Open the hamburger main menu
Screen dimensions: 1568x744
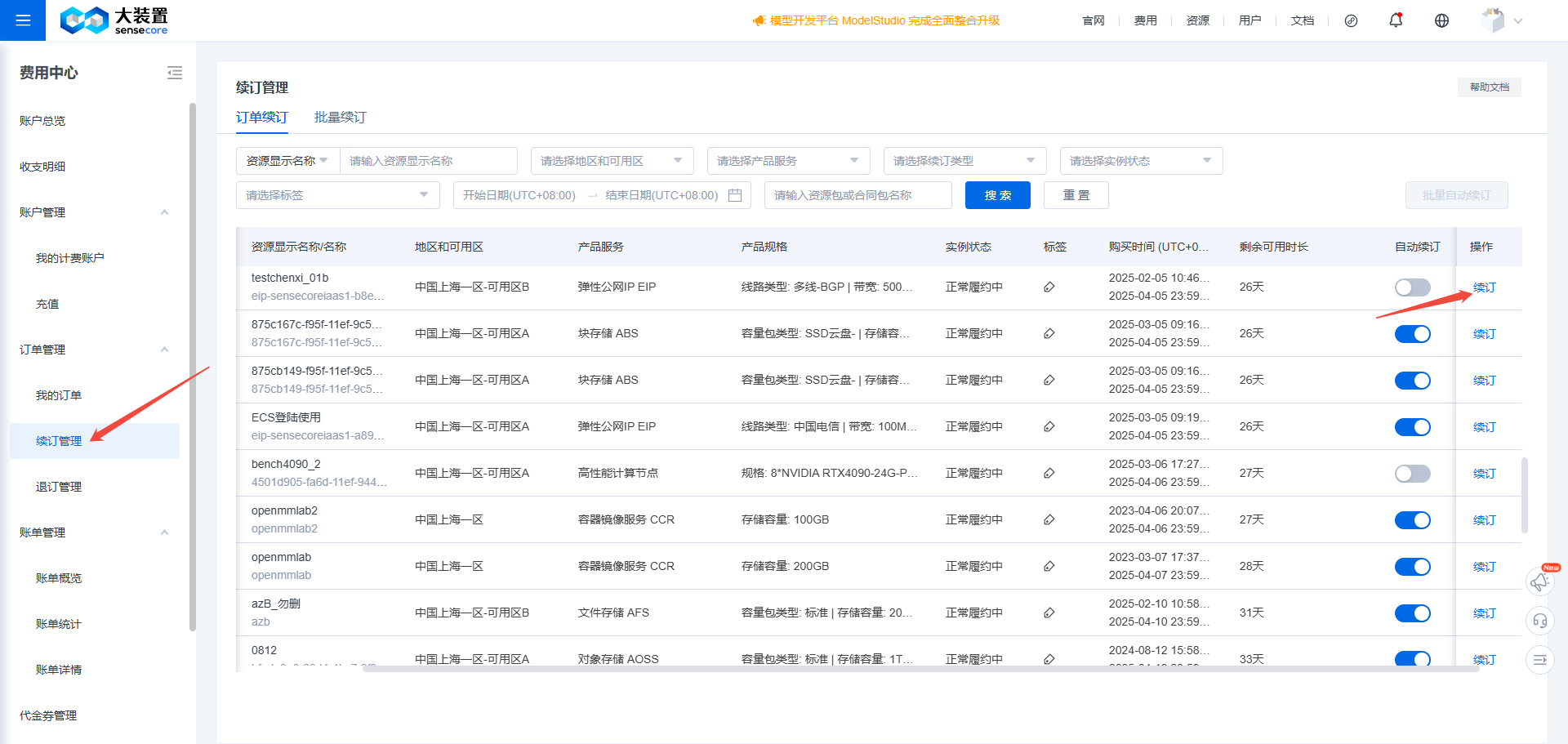tap(23, 20)
